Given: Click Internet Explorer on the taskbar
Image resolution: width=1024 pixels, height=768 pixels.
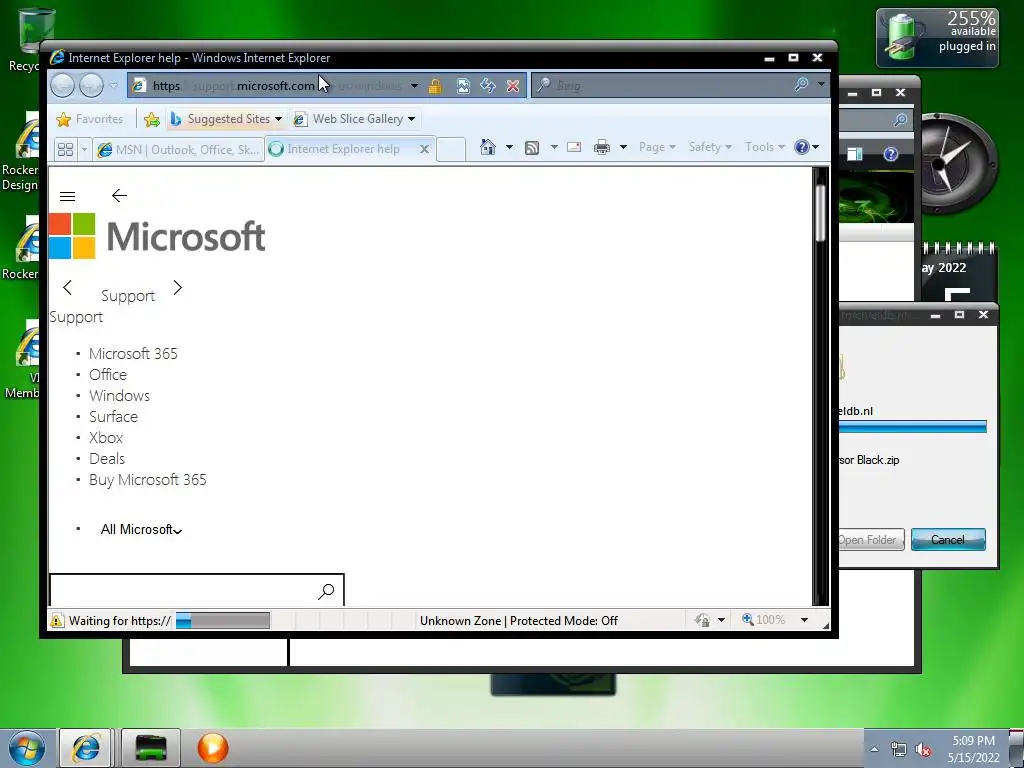Looking at the screenshot, I should coord(86,748).
